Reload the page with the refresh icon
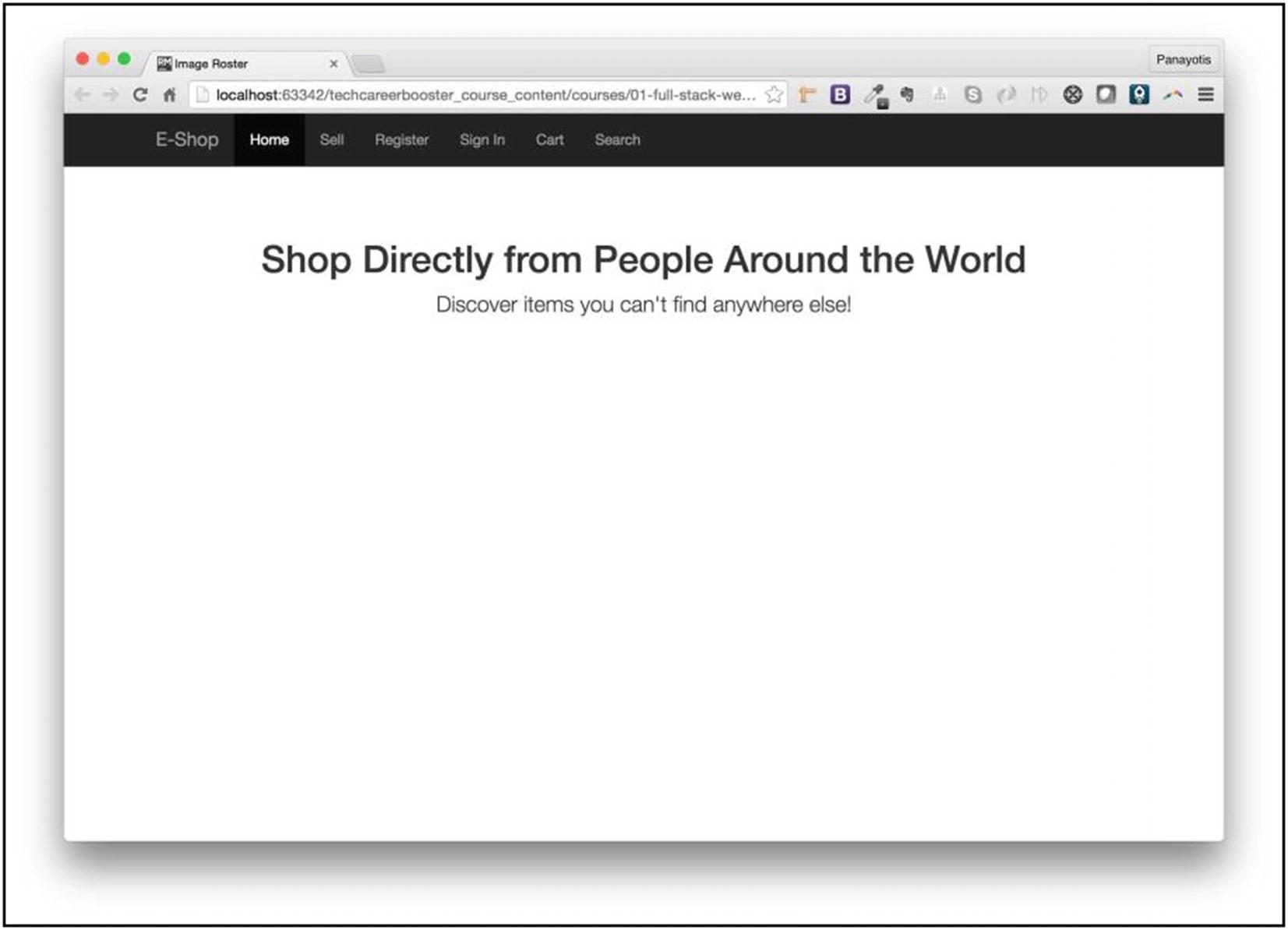The height and width of the screenshot is (930, 1288). (140, 94)
